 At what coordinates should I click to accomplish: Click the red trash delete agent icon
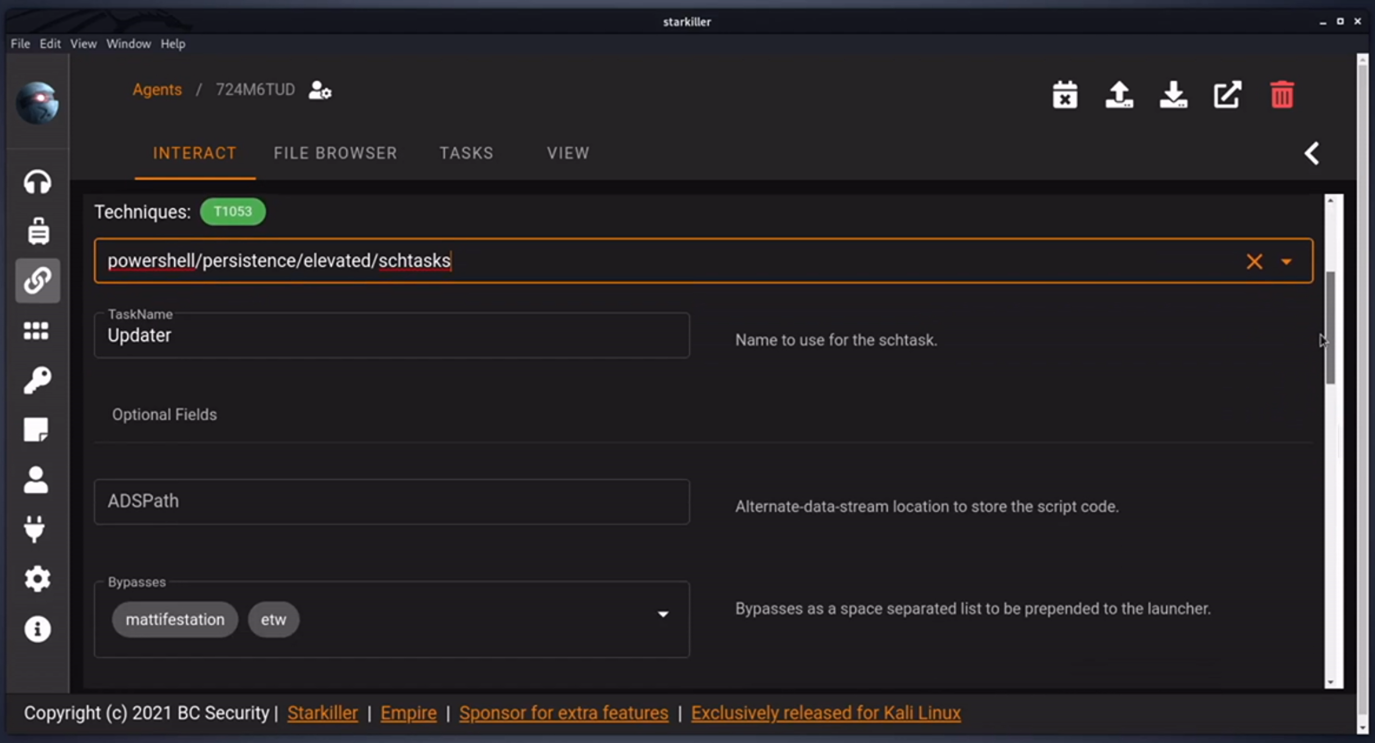(x=1282, y=95)
